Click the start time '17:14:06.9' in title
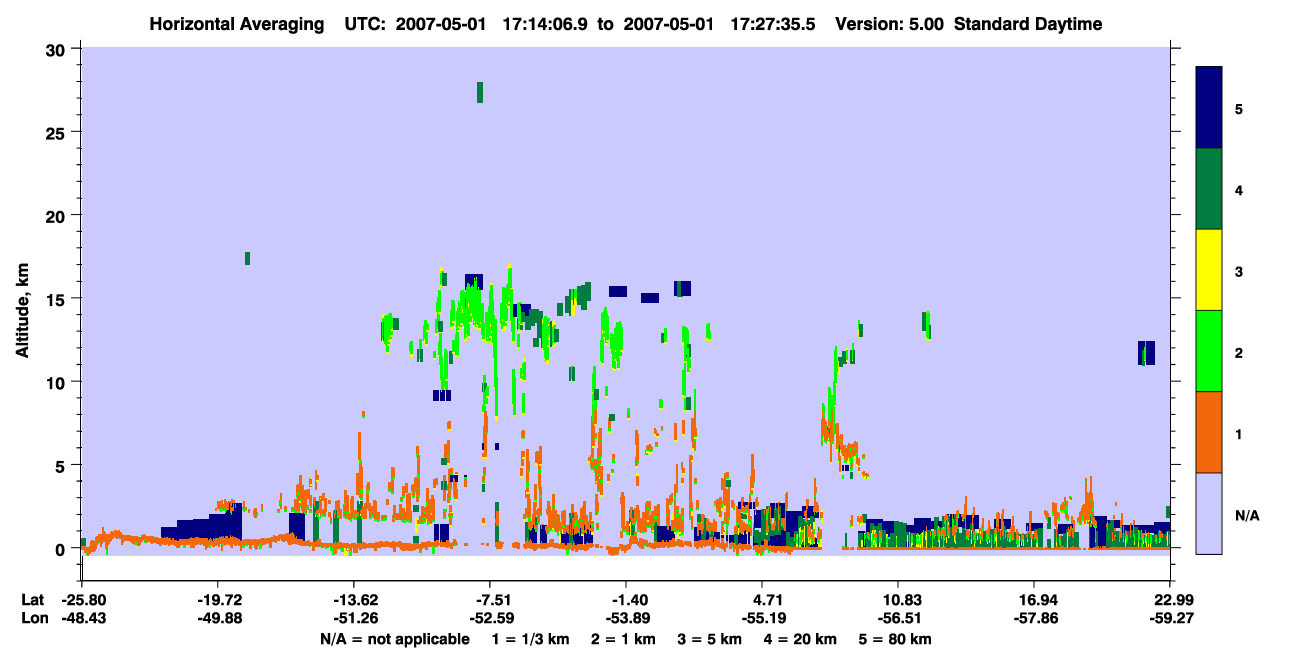 pyautogui.click(x=544, y=24)
